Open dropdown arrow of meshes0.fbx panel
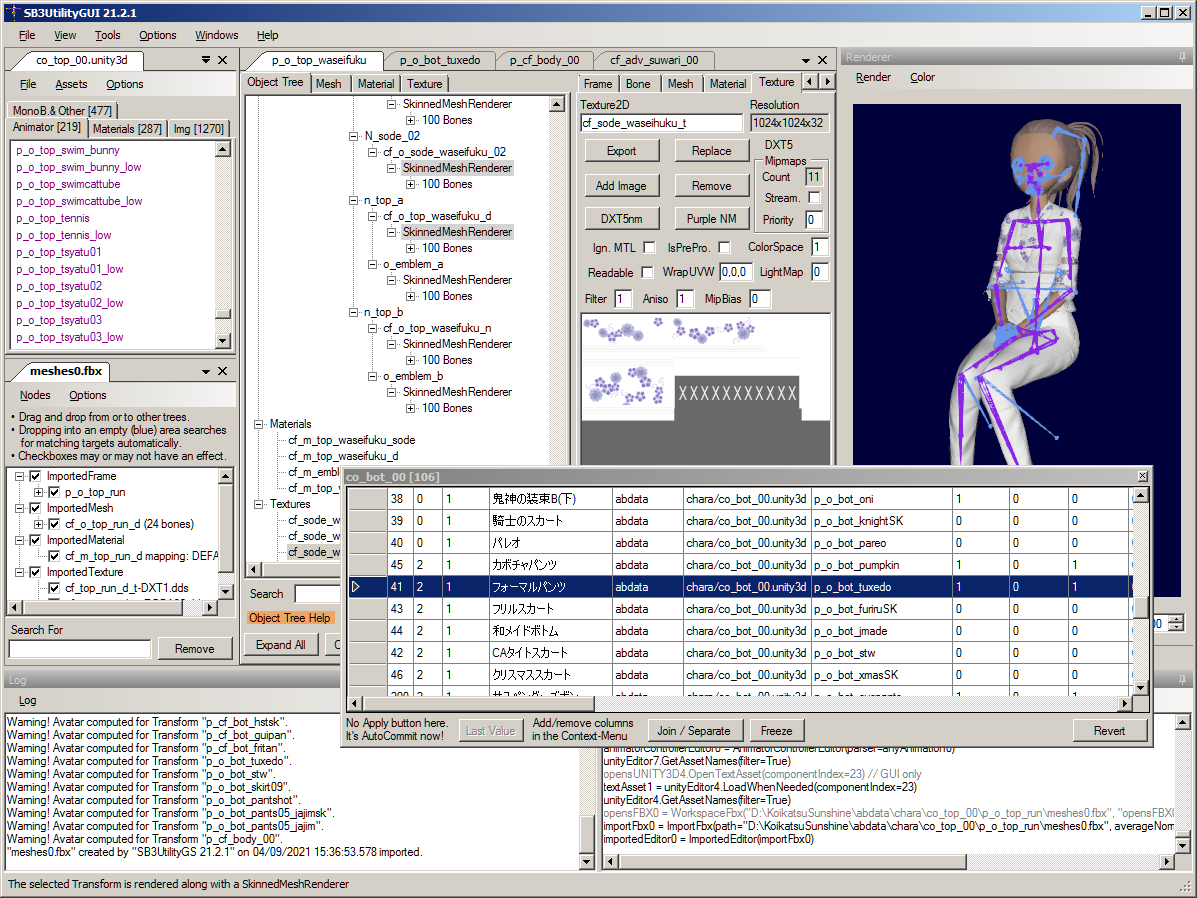This screenshot has width=1197, height=898. click(205, 371)
